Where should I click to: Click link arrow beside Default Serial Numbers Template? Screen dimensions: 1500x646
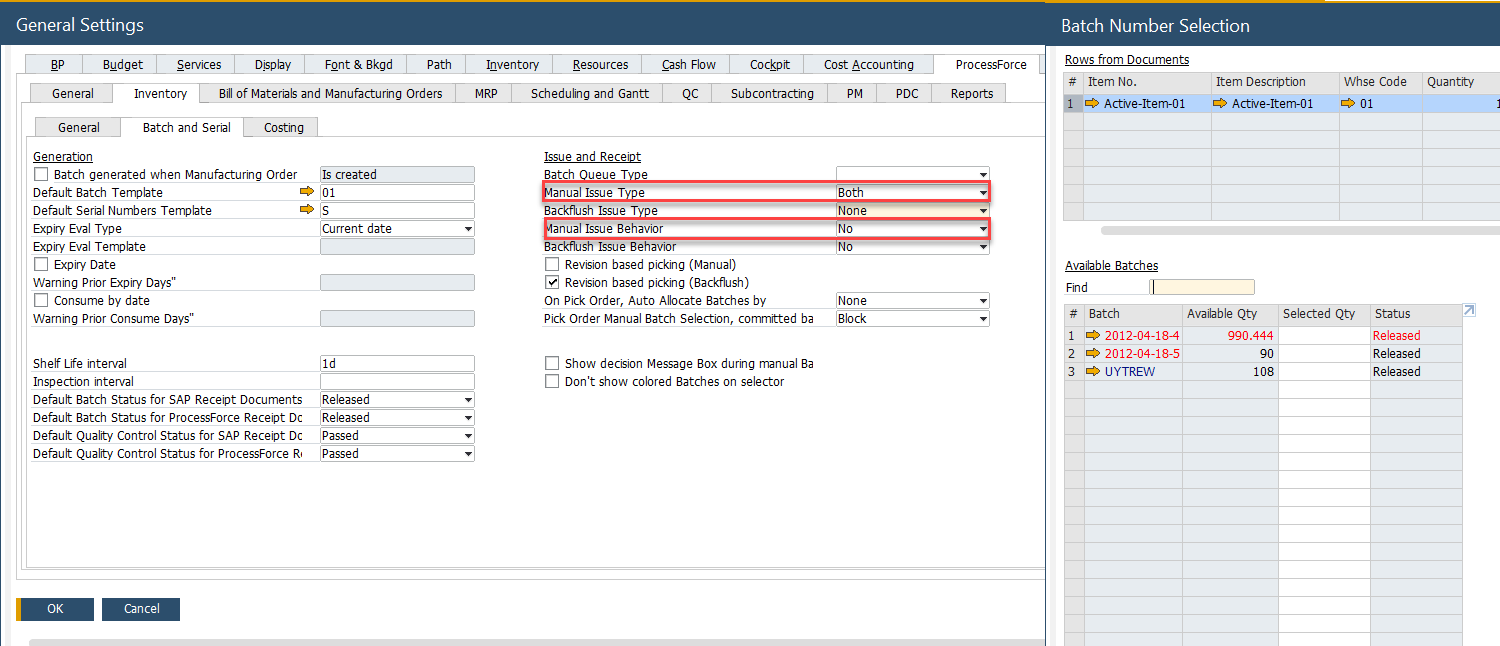tap(307, 210)
